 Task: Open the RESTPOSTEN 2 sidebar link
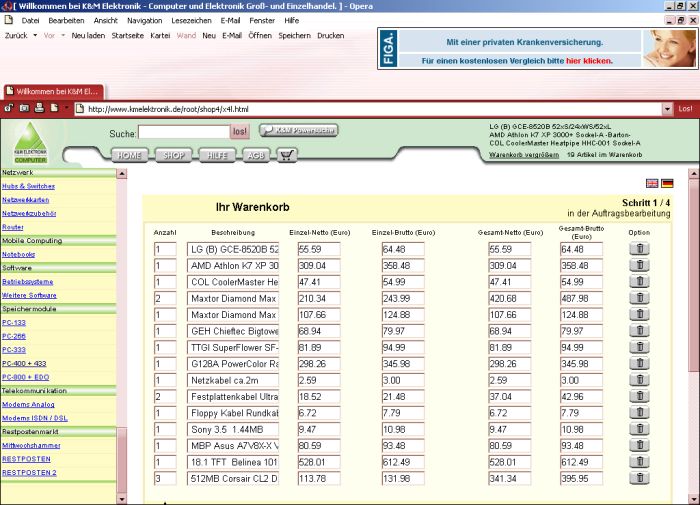pyautogui.click(x=29, y=472)
